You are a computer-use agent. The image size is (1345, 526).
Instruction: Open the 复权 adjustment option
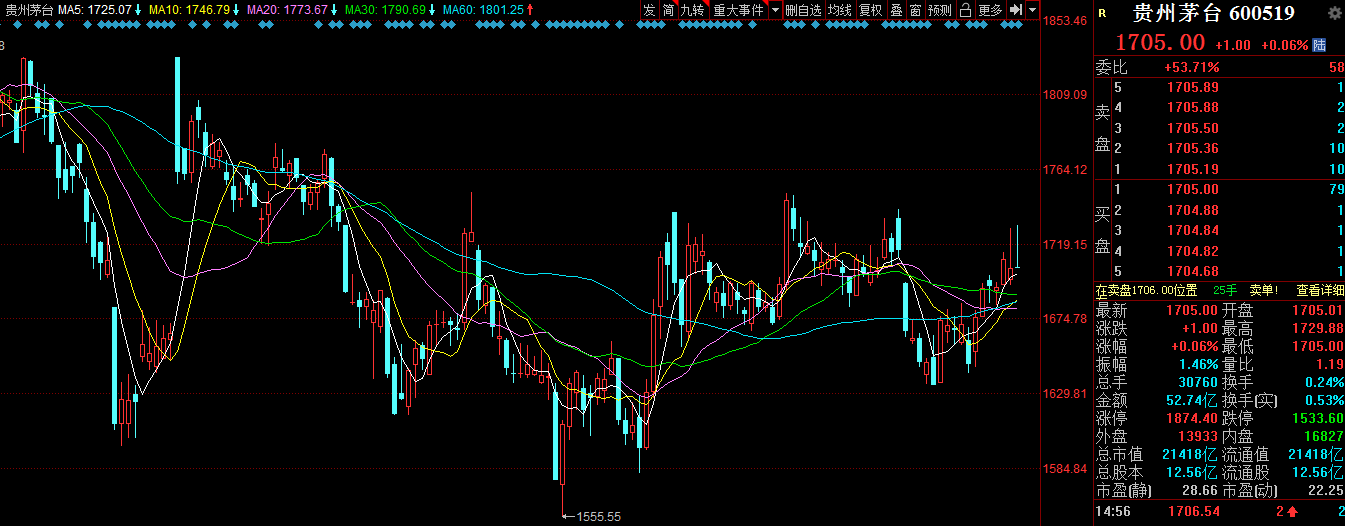pyautogui.click(x=871, y=10)
